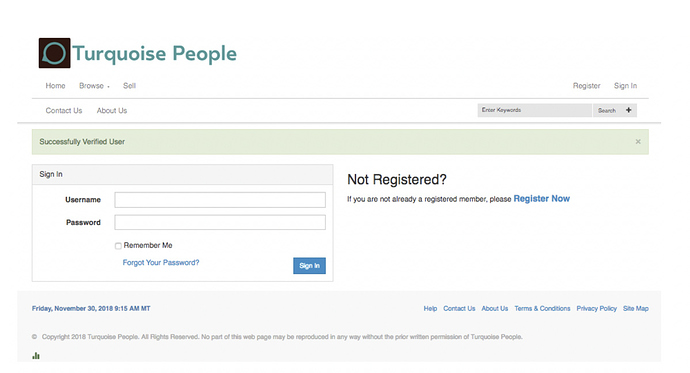
Task: Open the Forgot Your Password link
Action: tap(161, 263)
